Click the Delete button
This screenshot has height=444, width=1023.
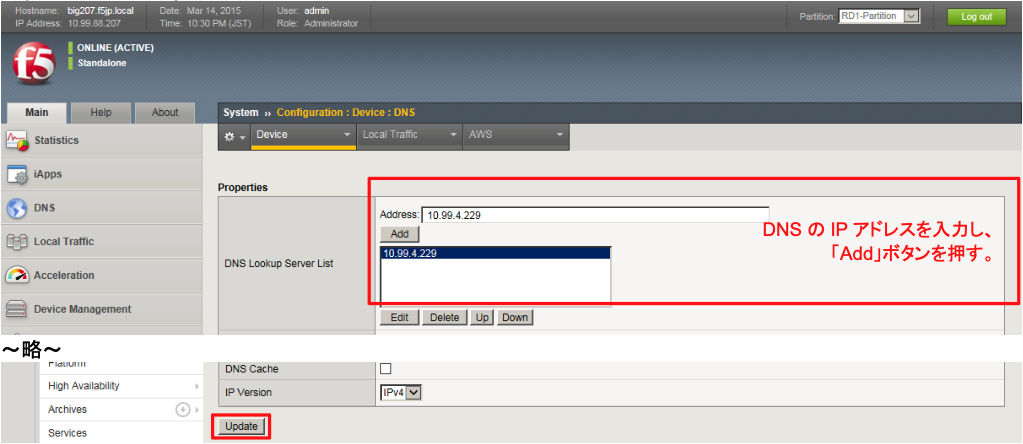444,318
